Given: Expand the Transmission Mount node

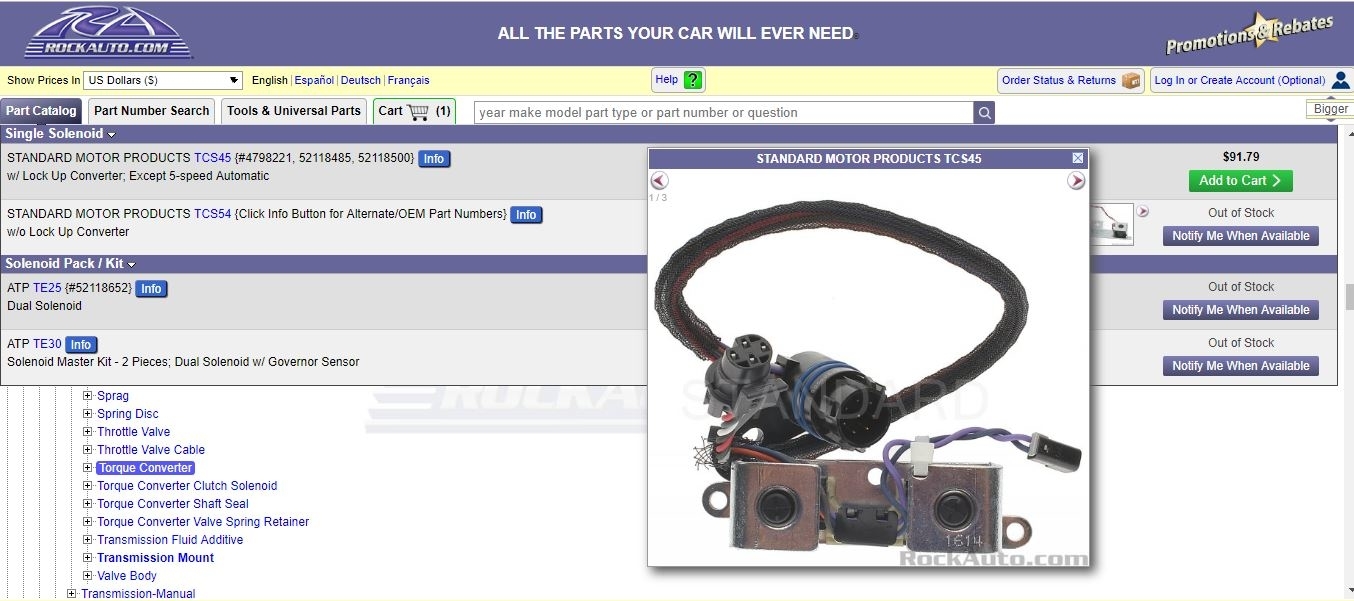Looking at the screenshot, I should pos(88,558).
